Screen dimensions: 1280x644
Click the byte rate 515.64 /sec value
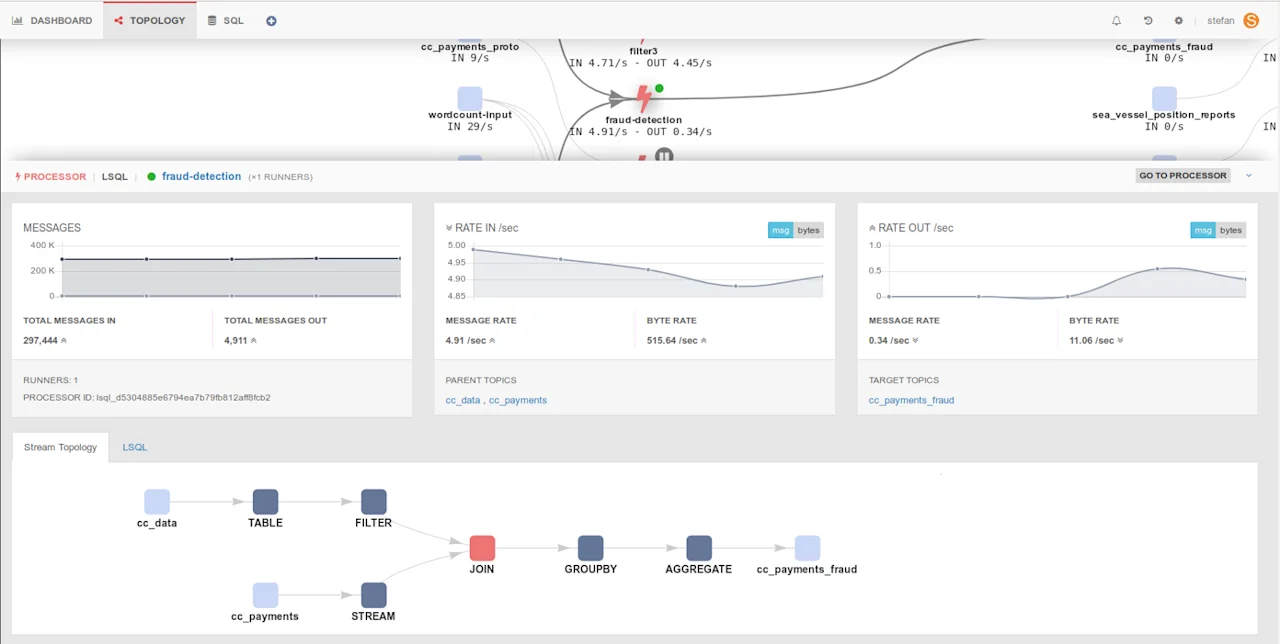pyautogui.click(x=672, y=340)
